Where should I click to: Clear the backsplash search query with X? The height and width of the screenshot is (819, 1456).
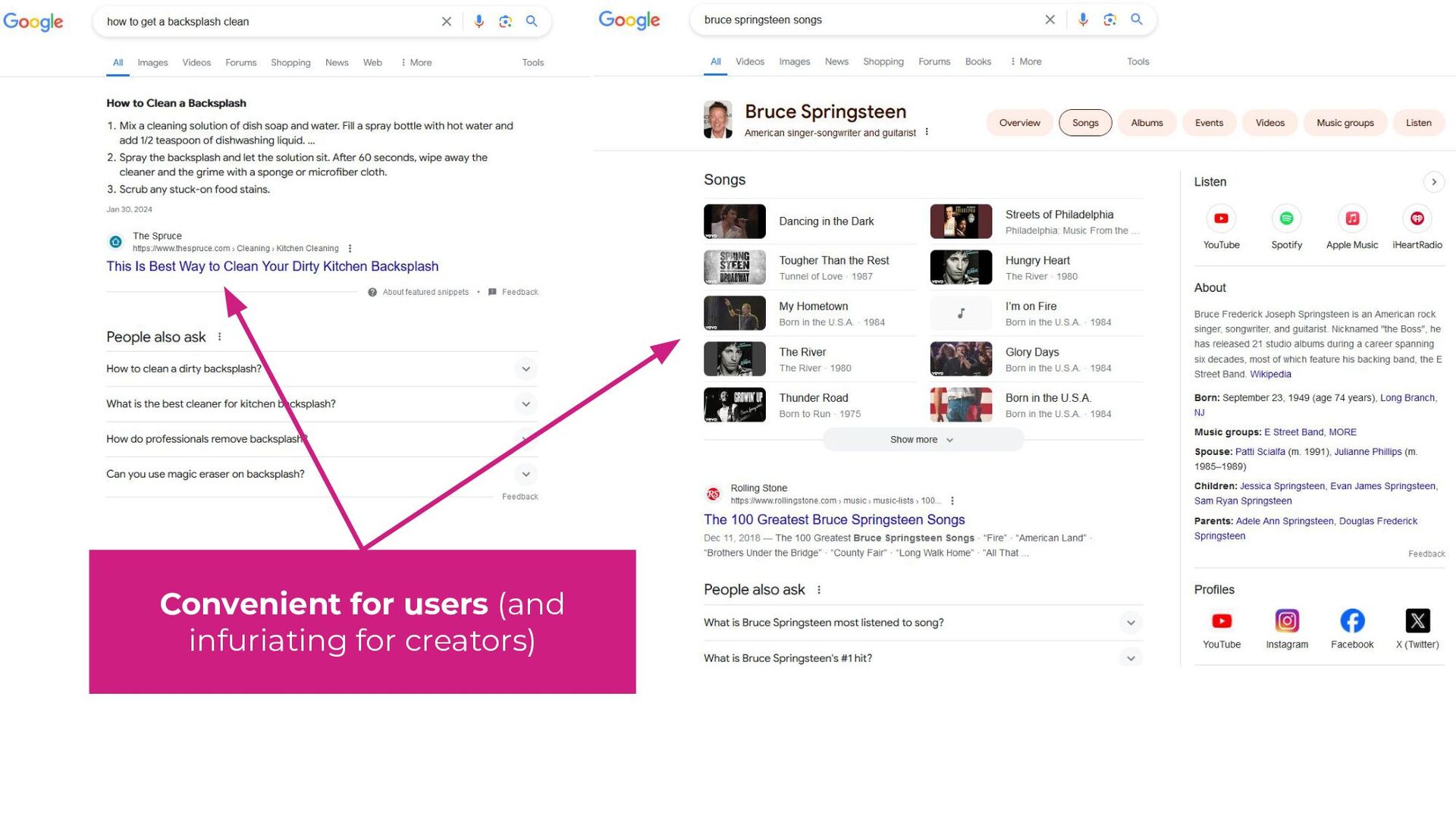tap(447, 21)
